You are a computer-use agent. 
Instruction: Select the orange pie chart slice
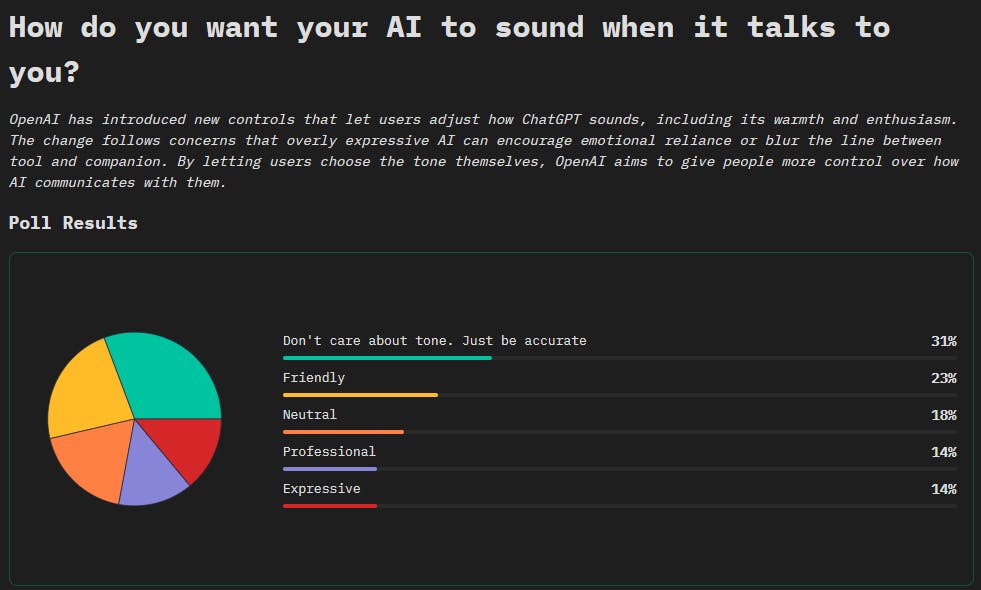pyautogui.click(x=92, y=455)
